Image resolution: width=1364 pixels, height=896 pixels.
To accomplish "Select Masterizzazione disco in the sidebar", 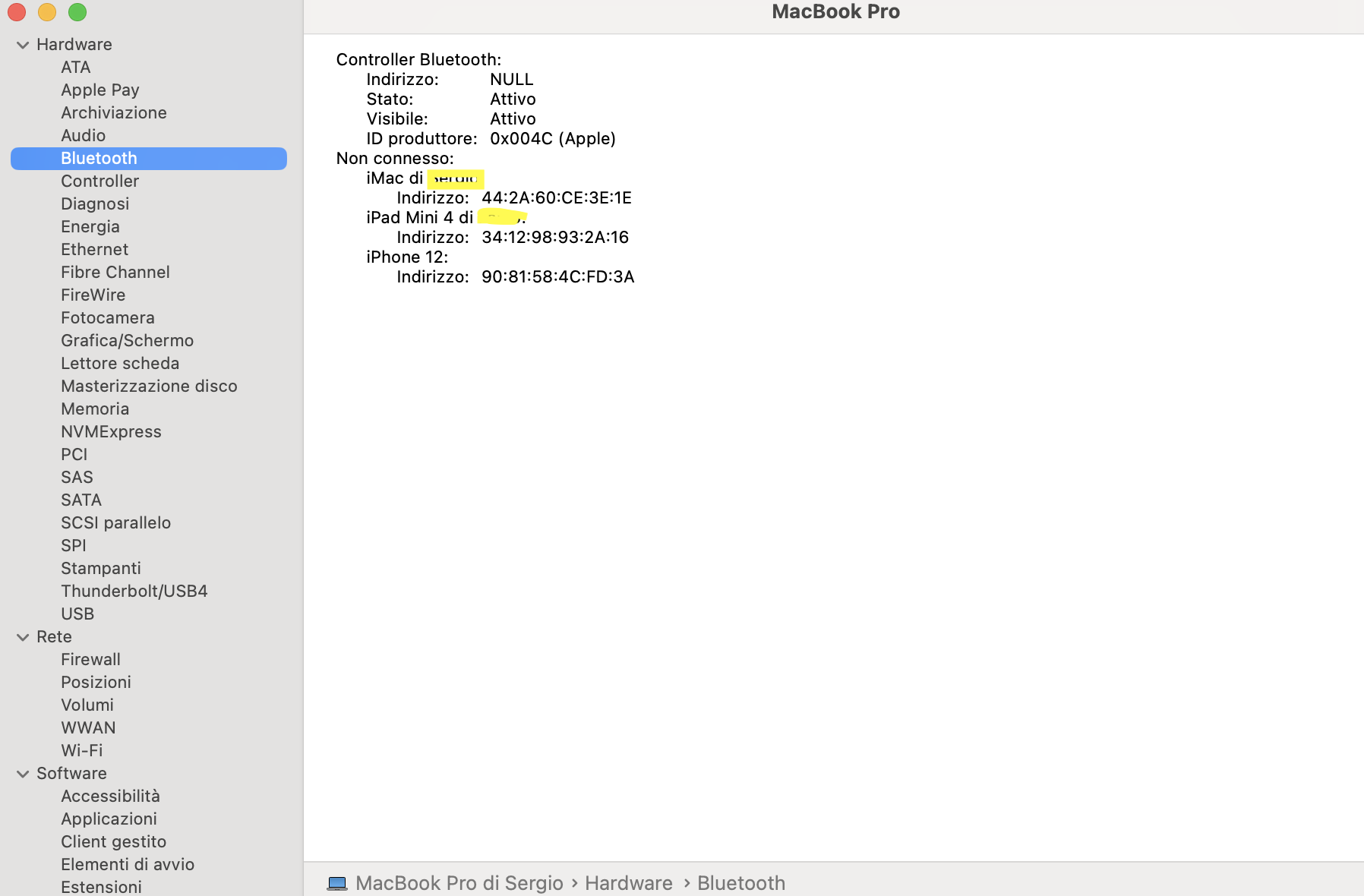I will pos(150,386).
